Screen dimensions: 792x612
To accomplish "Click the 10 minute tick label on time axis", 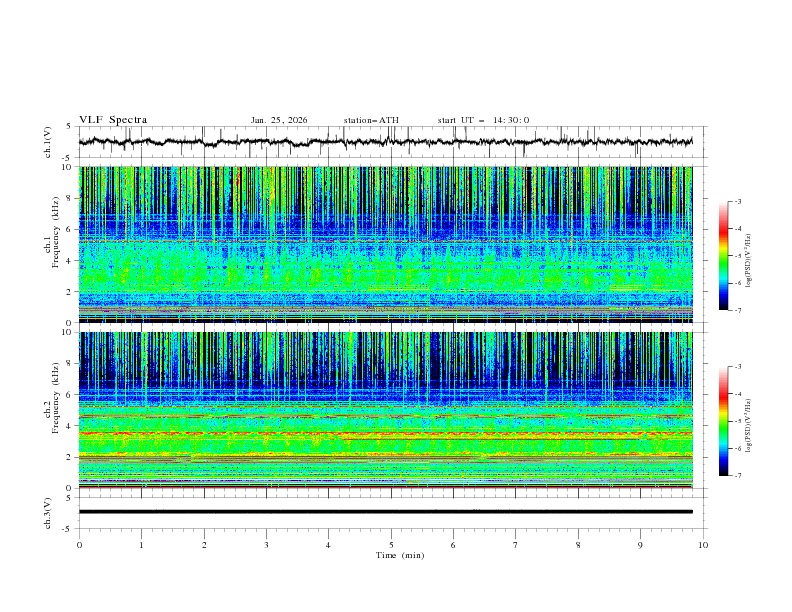I will [703, 544].
